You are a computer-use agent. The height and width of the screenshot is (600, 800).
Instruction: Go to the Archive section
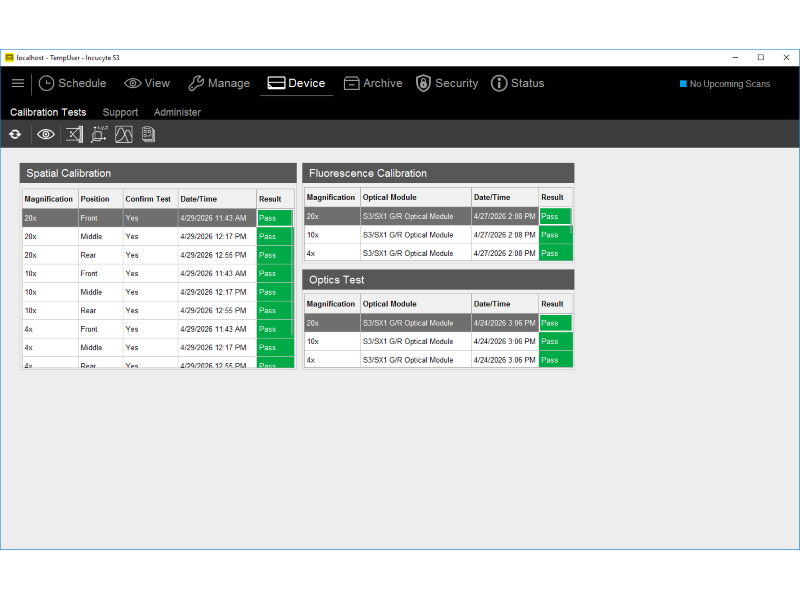tap(373, 83)
